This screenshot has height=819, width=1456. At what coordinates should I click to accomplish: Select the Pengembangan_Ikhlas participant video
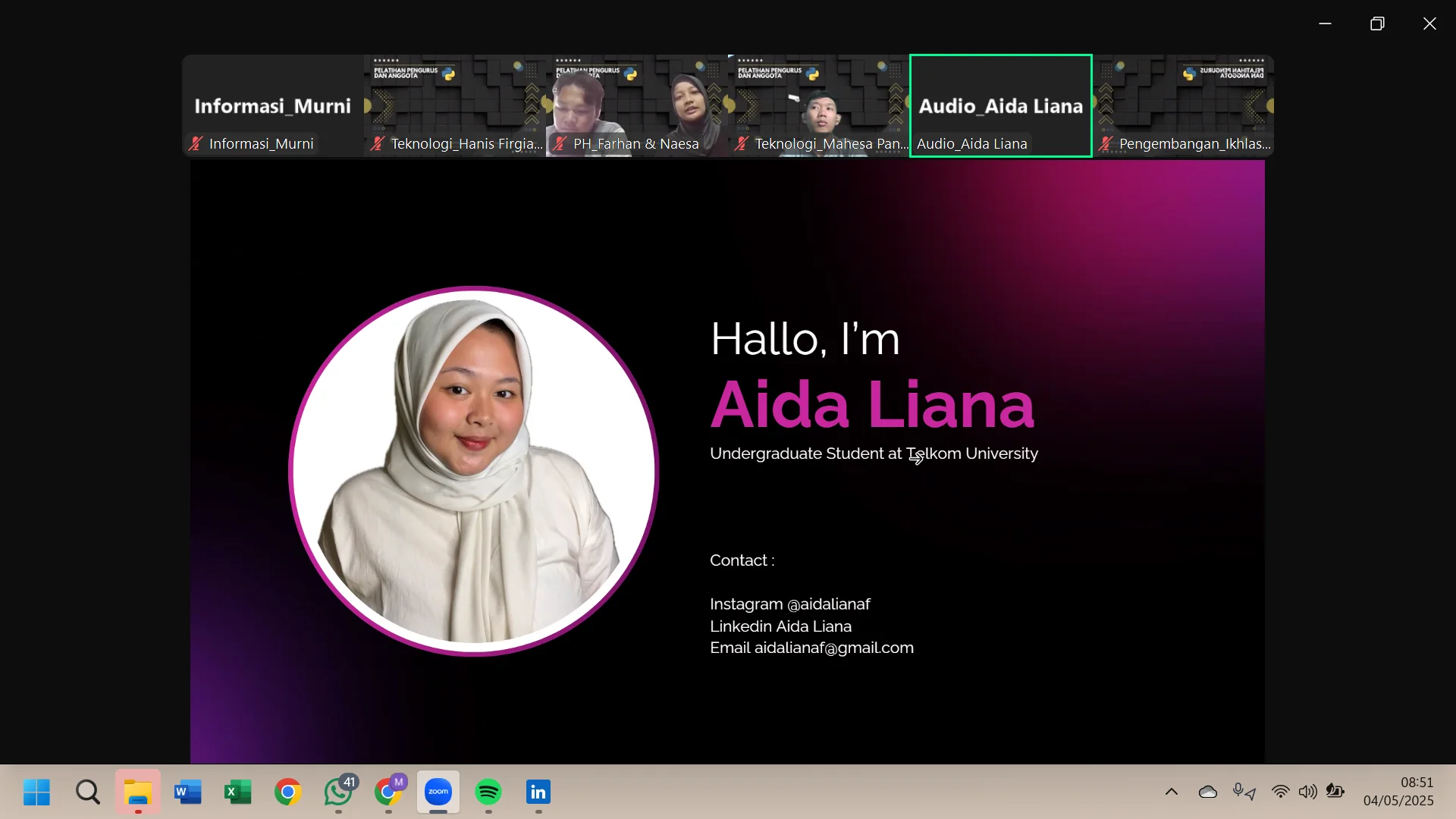[x=1183, y=106]
